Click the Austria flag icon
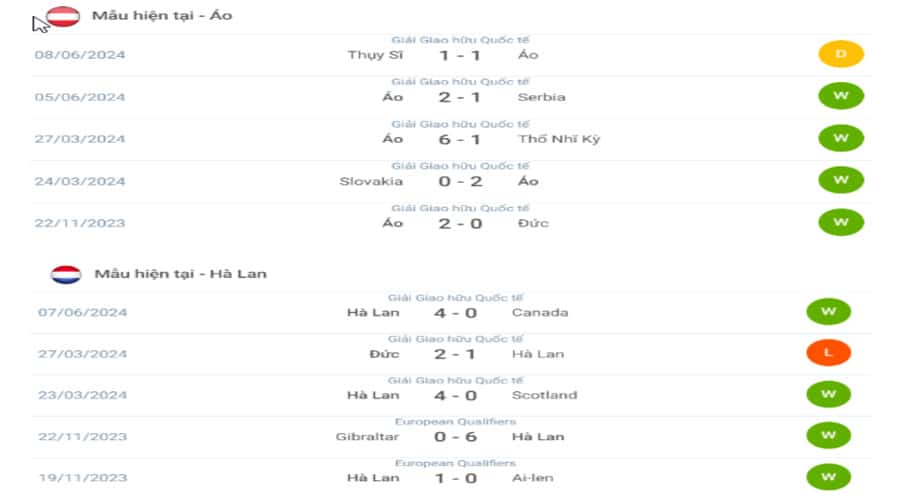Image resolution: width=900 pixels, height=500 pixels. point(65,17)
